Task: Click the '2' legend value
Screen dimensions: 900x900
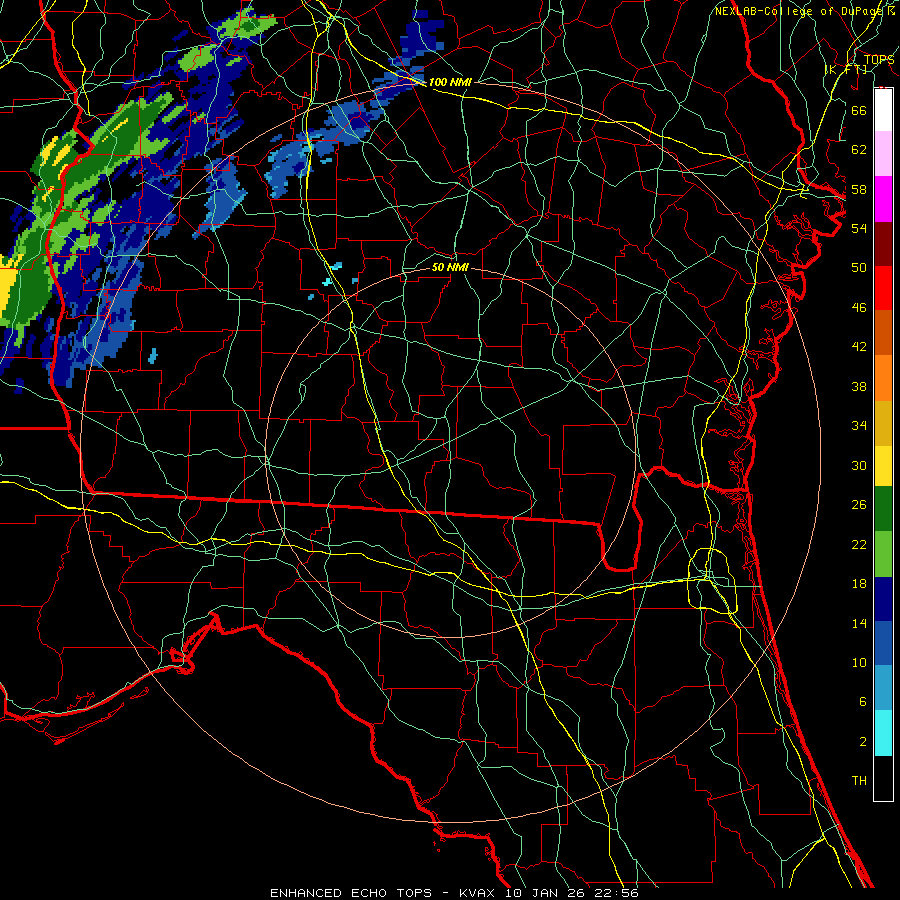Action: click(x=862, y=742)
